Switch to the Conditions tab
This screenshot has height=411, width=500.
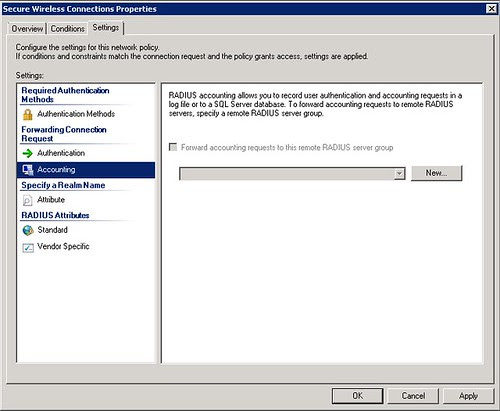(67, 29)
